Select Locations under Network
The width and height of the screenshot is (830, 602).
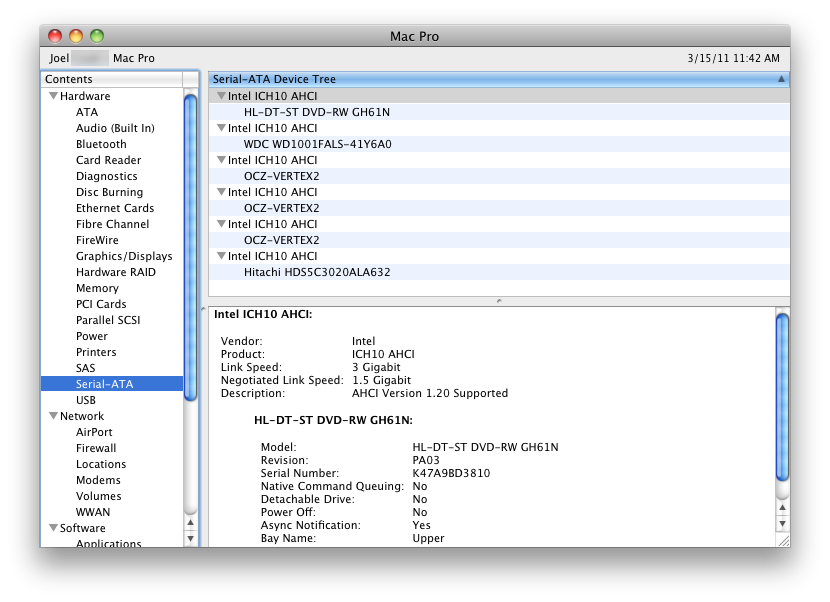(101, 464)
